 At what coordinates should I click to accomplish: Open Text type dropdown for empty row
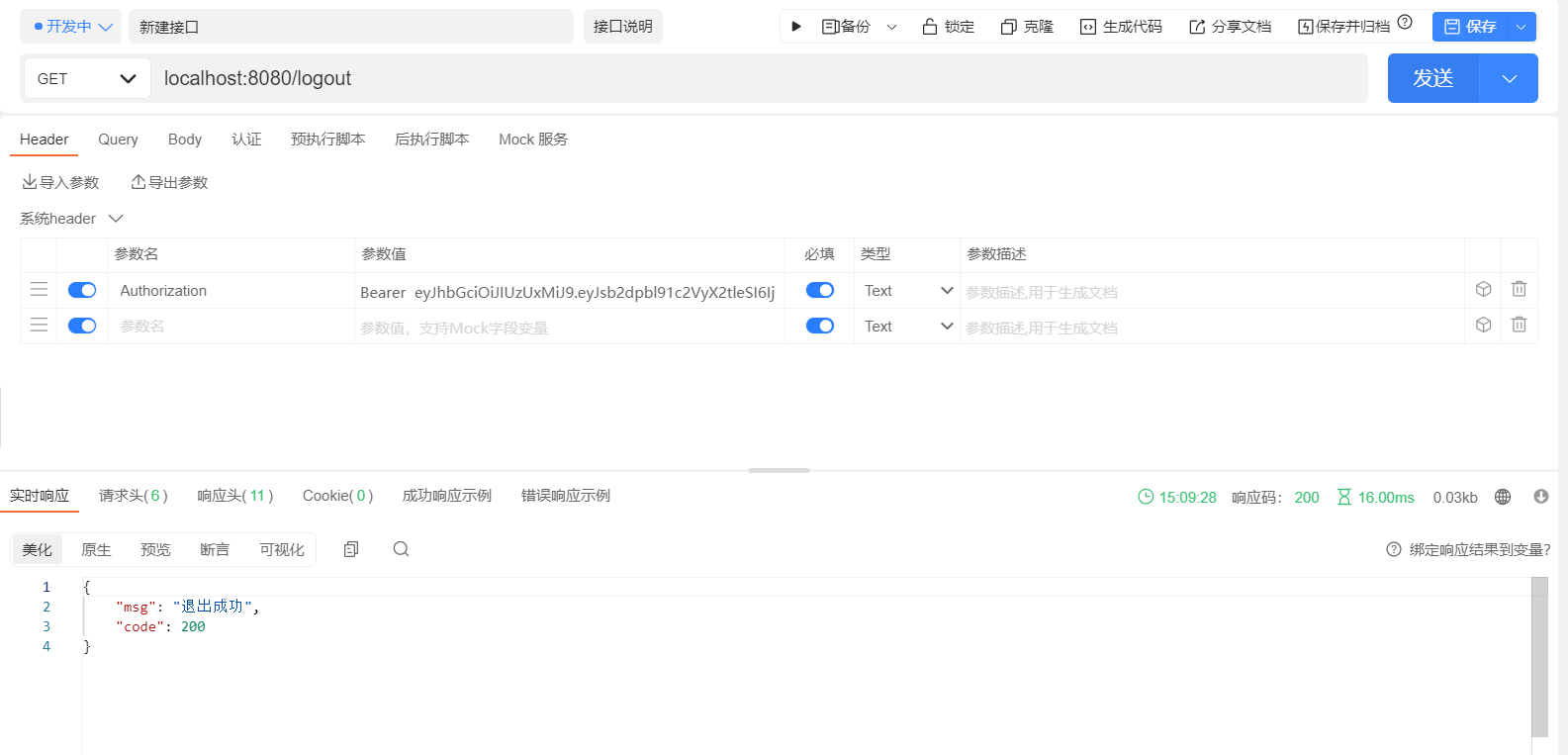click(908, 326)
